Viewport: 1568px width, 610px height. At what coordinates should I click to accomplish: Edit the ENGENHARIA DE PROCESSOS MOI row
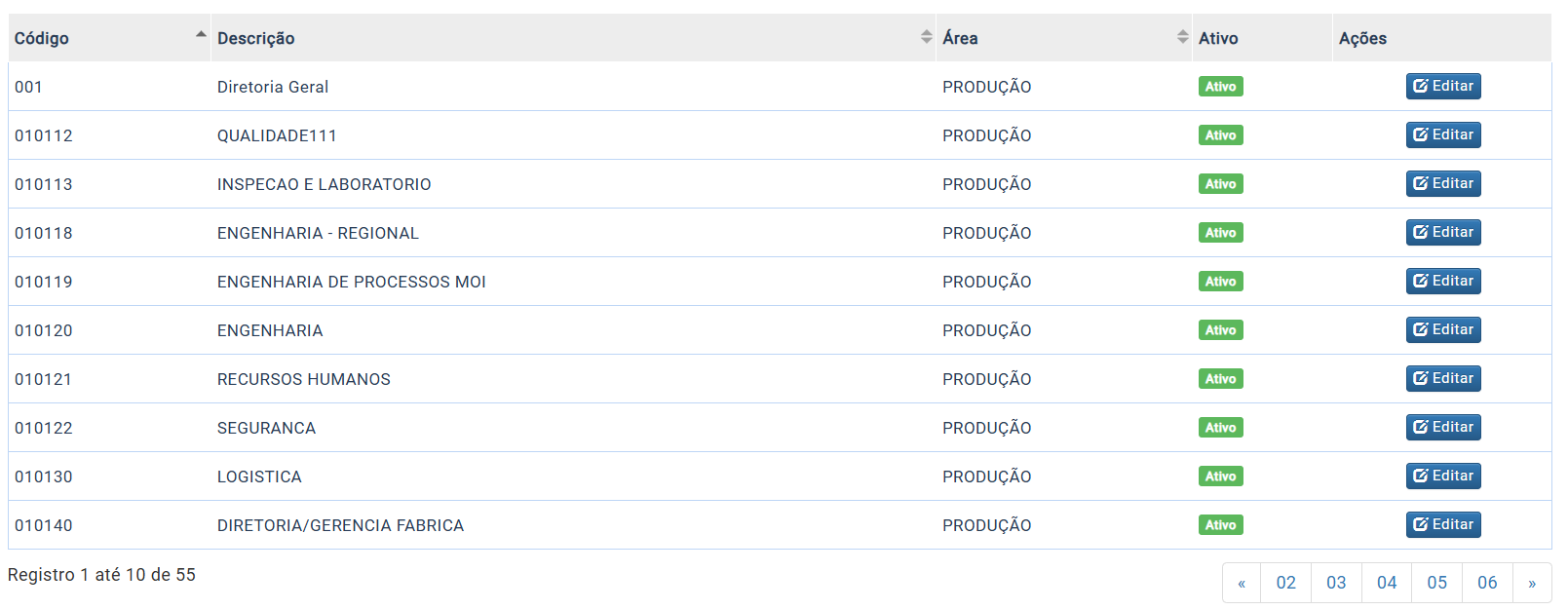click(1443, 281)
